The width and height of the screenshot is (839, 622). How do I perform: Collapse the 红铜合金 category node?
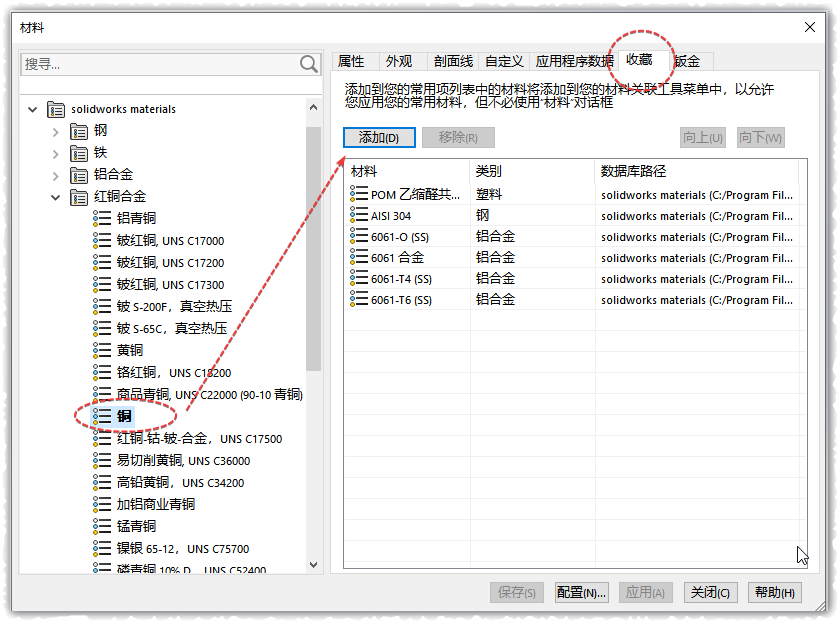pos(56,198)
